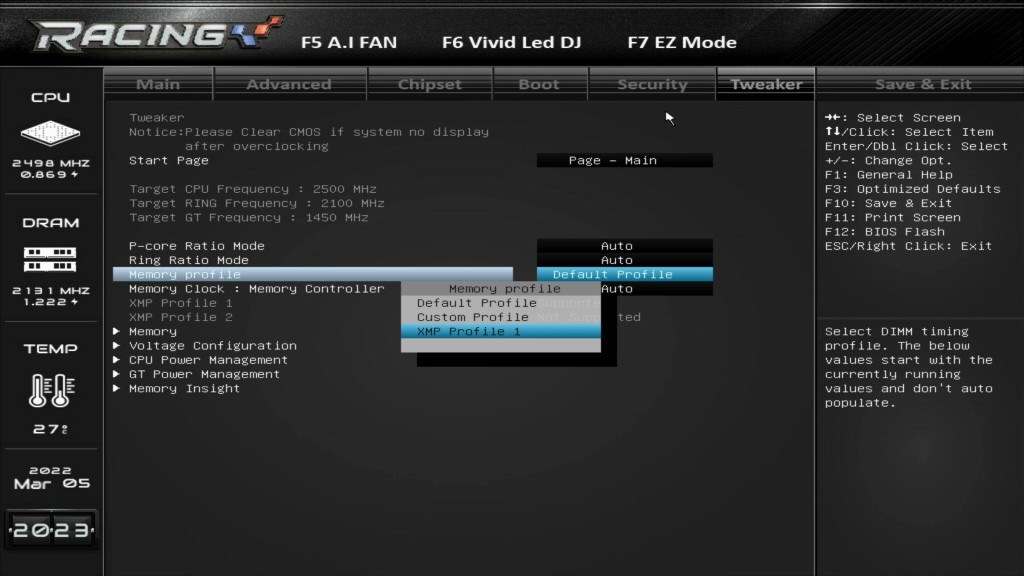The image size is (1024, 576).
Task: Select Memory Clock : Memory Controller row
Action: [x=257, y=289]
